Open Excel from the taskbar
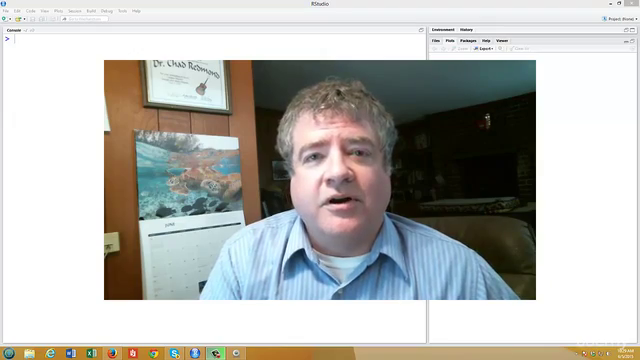The width and height of the screenshot is (640, 360). pos(91,353)
